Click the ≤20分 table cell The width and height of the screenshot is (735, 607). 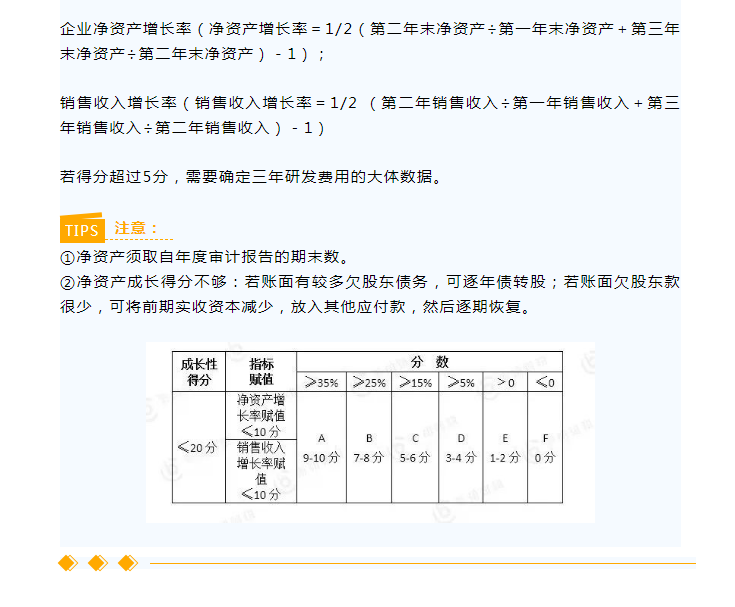[x=197, y=447]
